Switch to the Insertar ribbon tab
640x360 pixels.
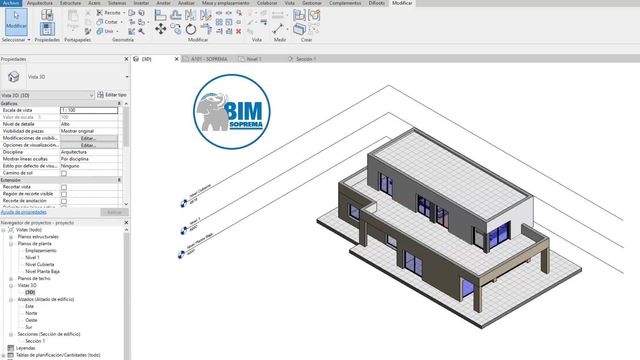pos(141,3)
